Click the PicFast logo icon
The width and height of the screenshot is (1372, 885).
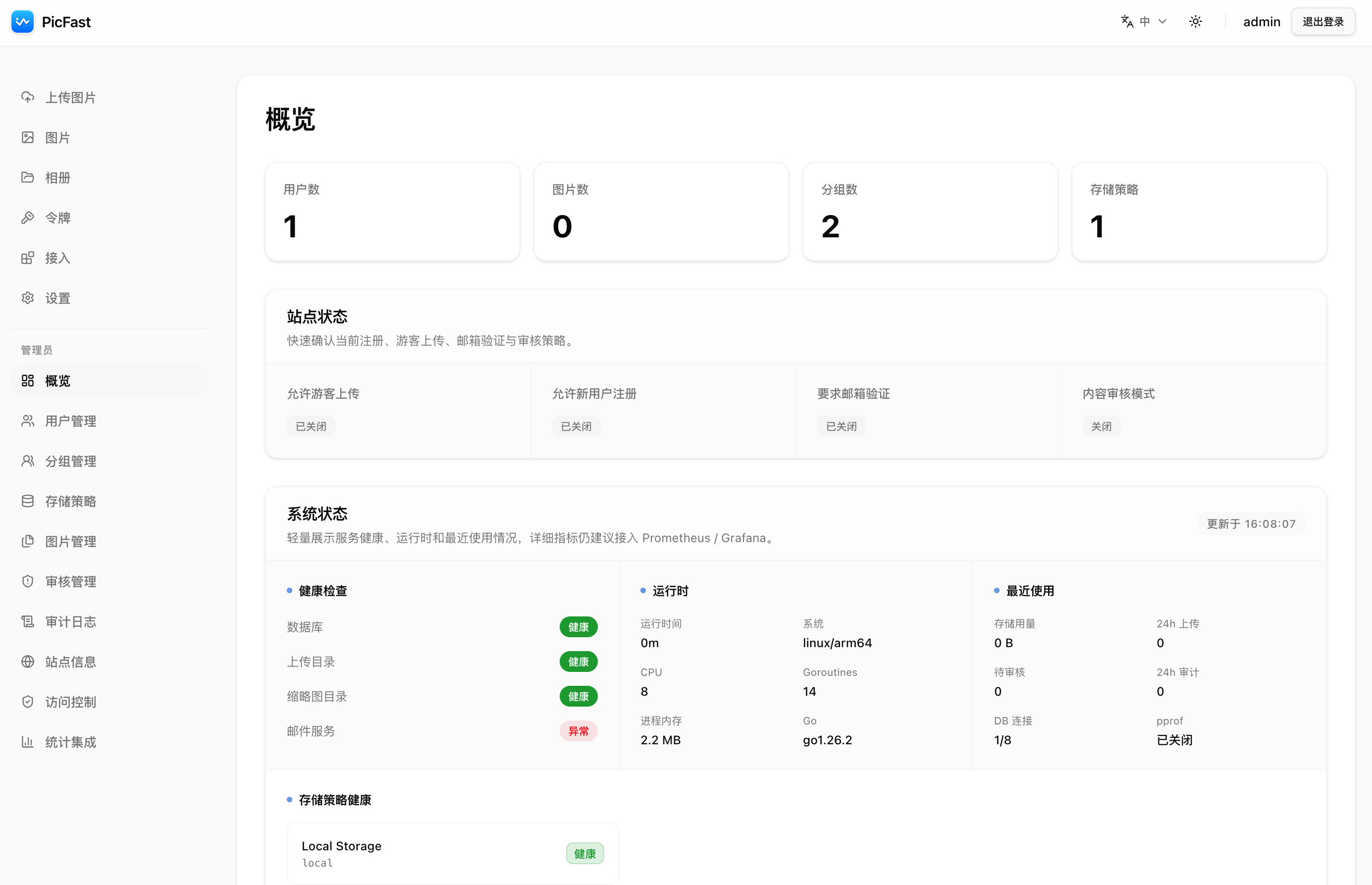click(22, 22)
